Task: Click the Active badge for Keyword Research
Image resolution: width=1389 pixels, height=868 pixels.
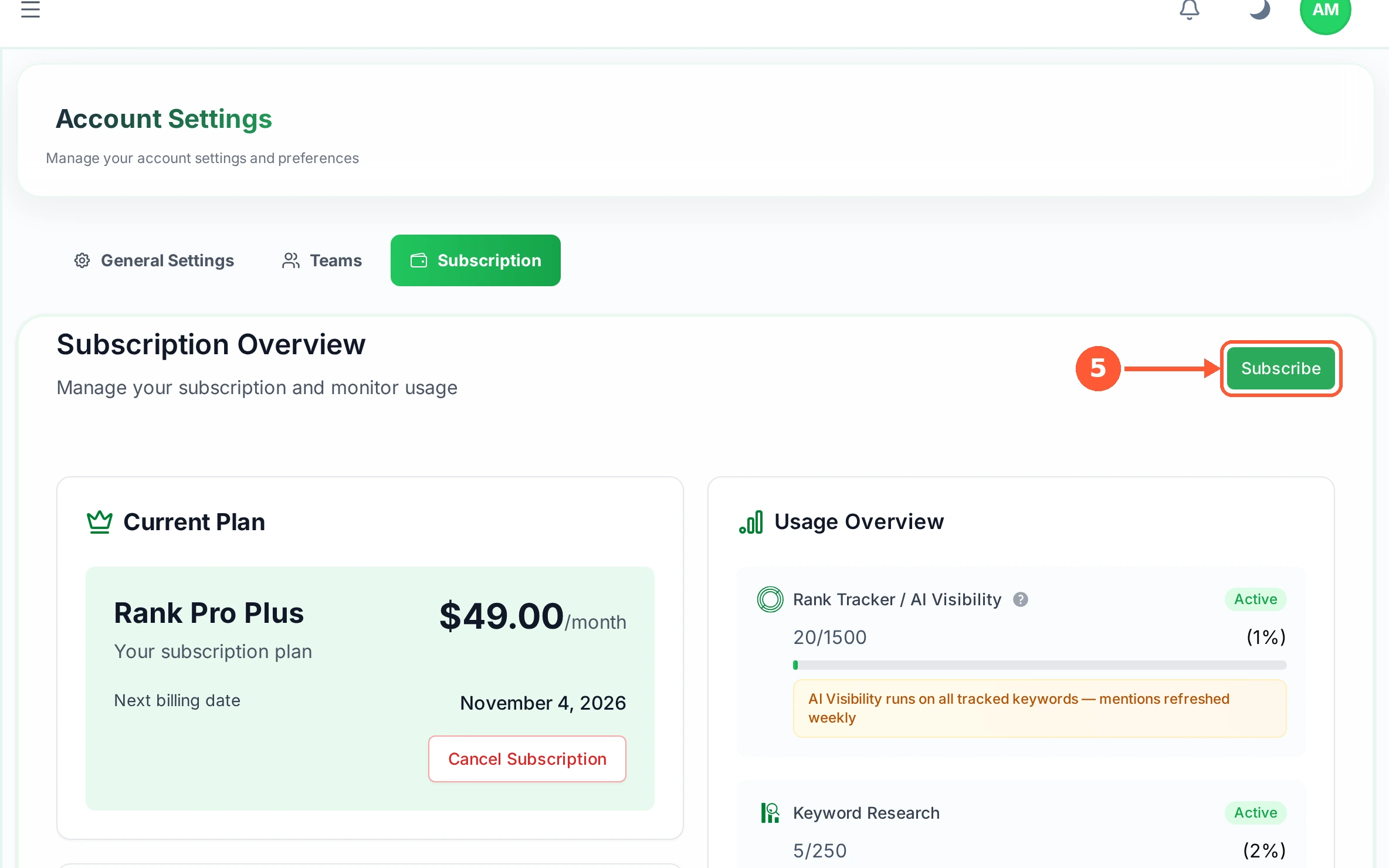Action: point(1255,813)
